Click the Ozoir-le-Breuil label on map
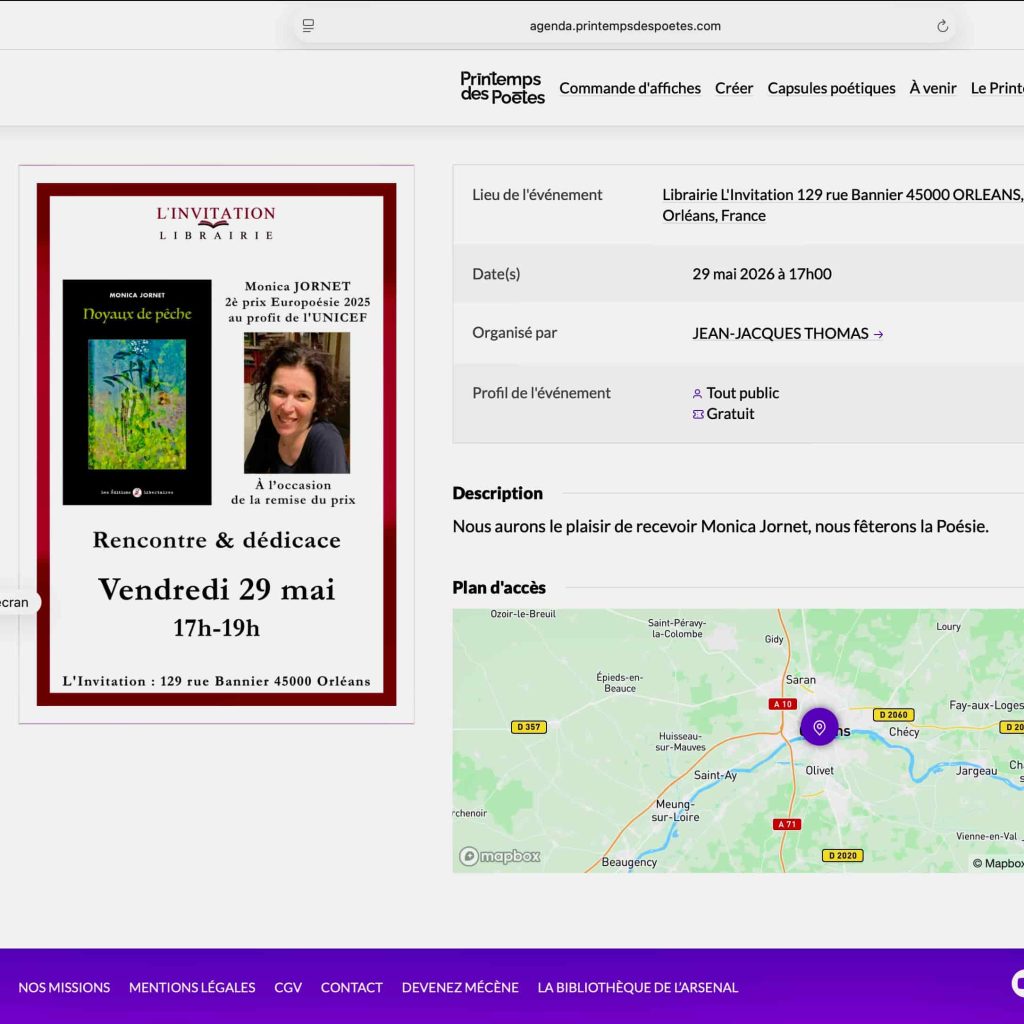Viewport: 1024px width, 1024px height. [x=523, y=614]
